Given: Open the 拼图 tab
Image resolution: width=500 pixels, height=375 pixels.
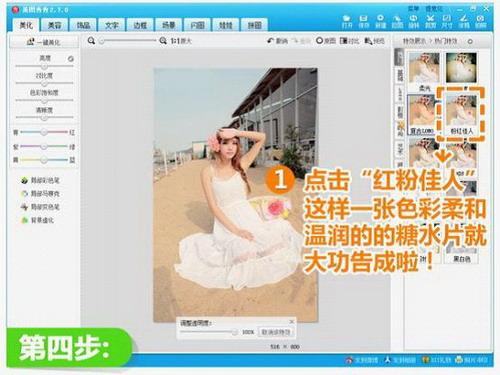Looking at the screenshot, I should [254, 25].
